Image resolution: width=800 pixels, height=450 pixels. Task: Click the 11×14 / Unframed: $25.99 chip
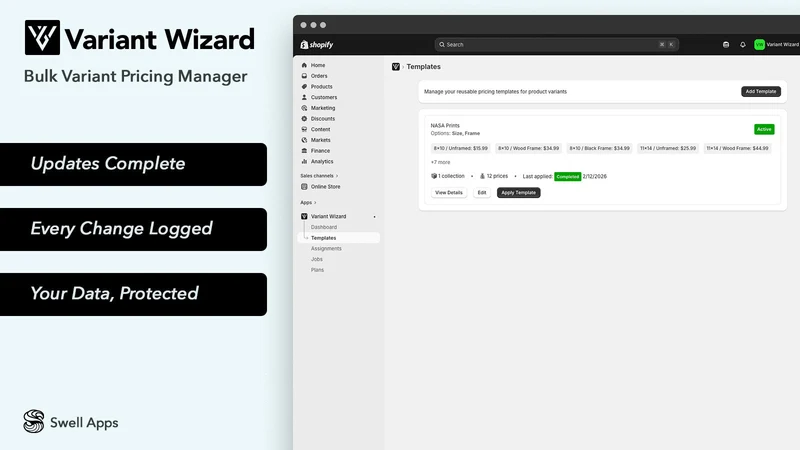click(x=668, y=148)
